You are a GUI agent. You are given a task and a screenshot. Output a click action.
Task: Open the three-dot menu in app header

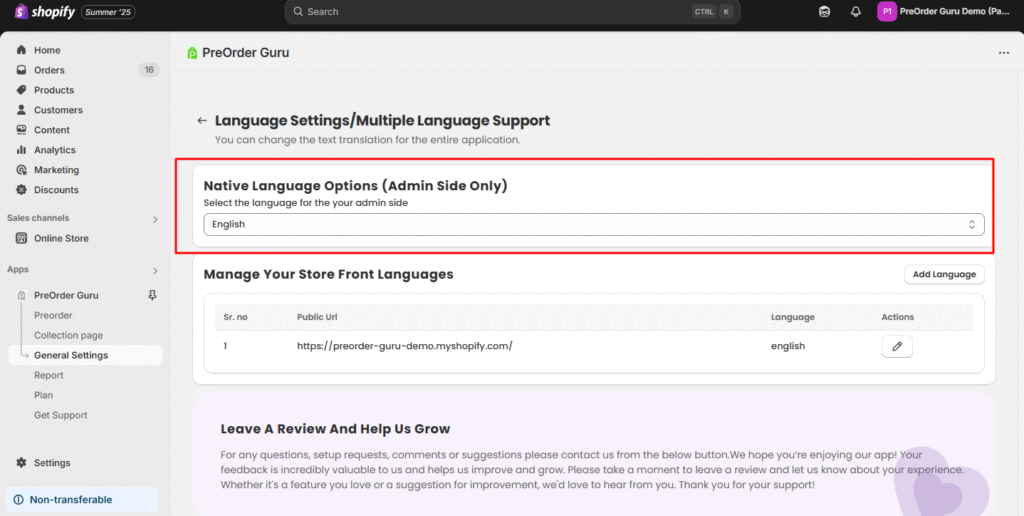click(x=1003, y=53)
